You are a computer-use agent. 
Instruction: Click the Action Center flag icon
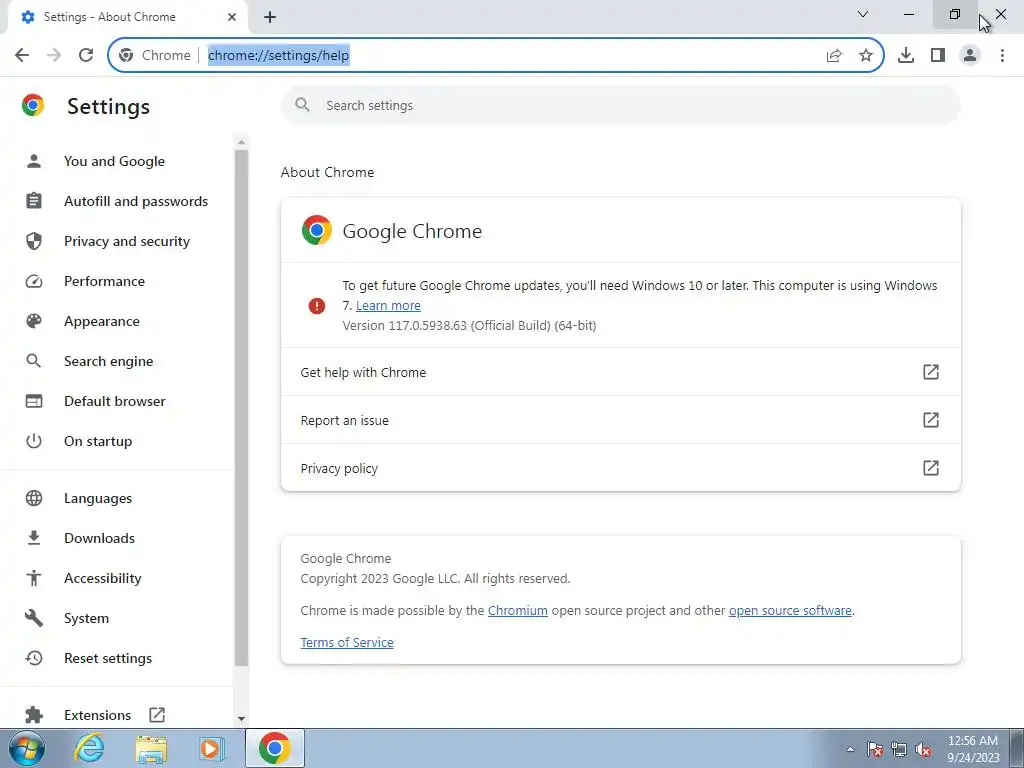(875, 750)
